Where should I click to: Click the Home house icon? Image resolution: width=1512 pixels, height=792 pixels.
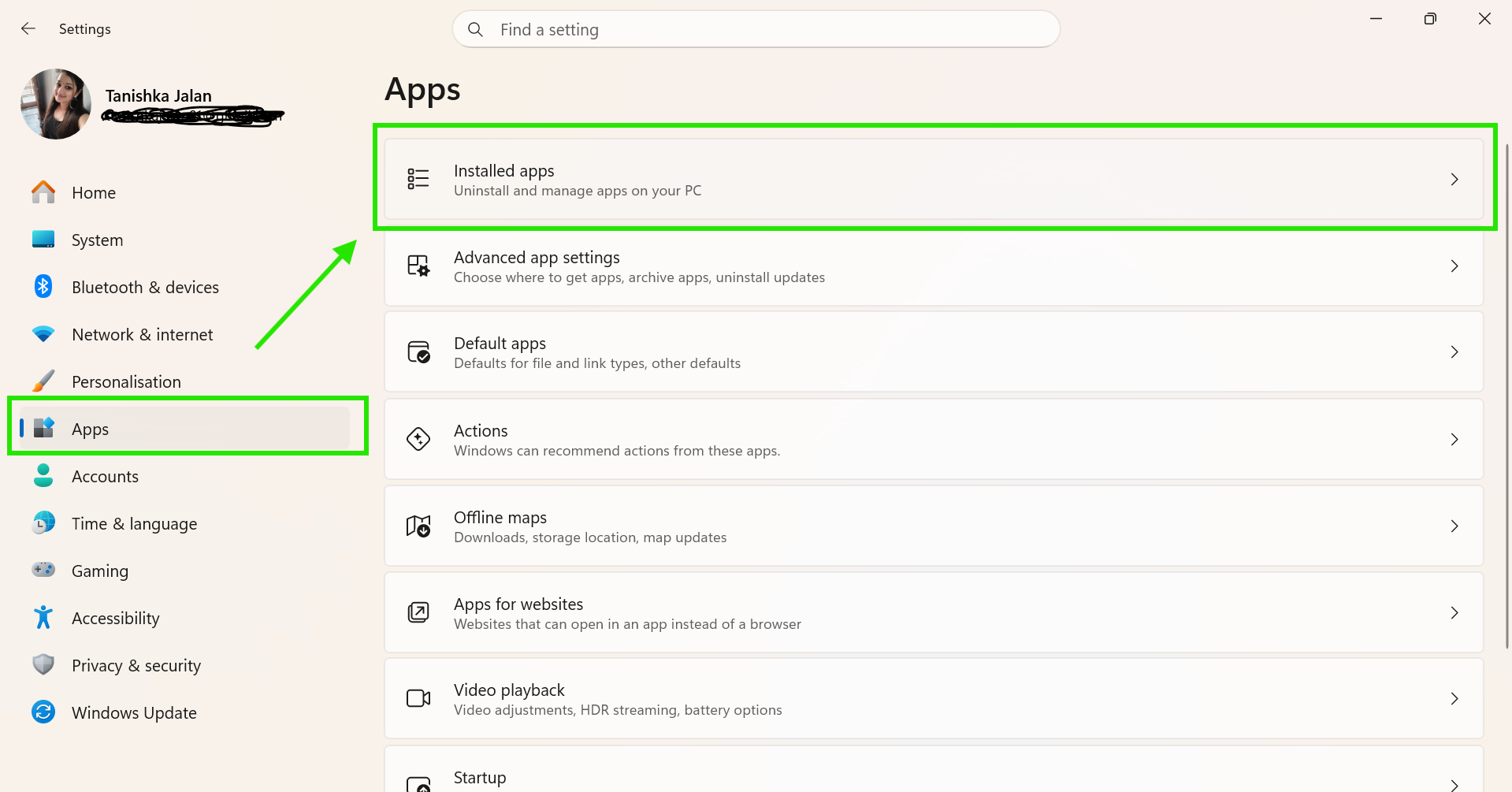(43, 192)
